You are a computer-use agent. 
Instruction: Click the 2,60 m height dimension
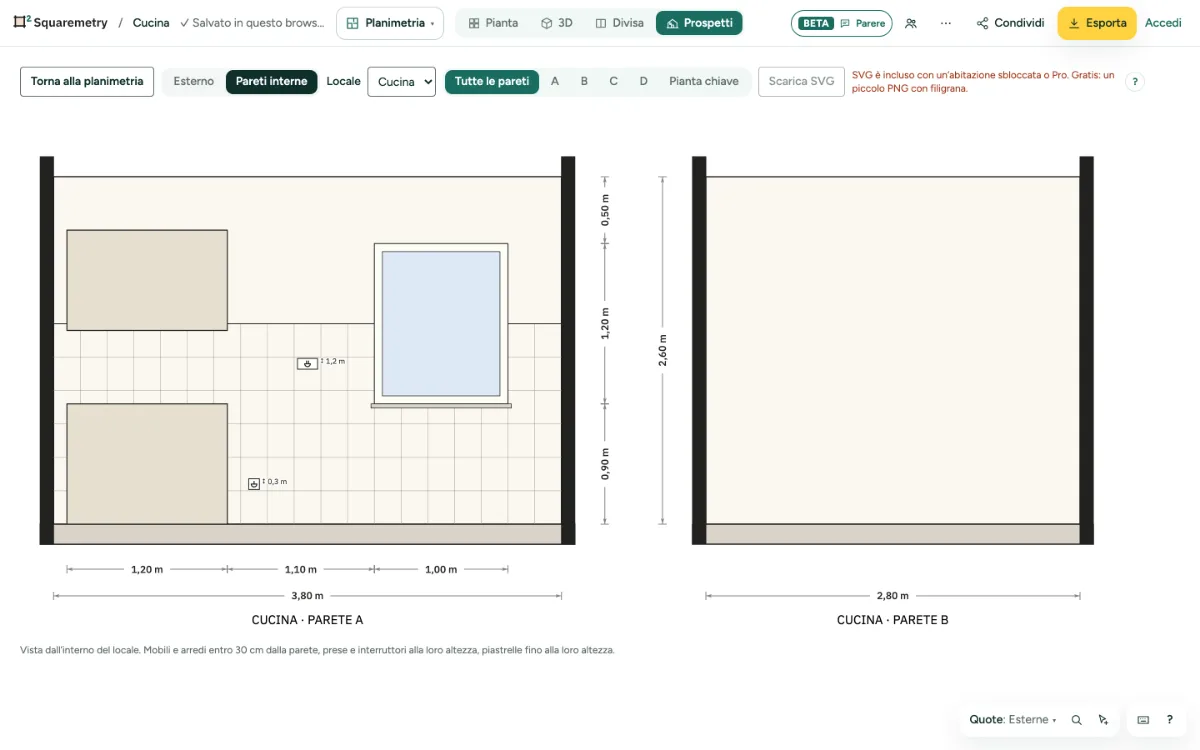point(662,350)
